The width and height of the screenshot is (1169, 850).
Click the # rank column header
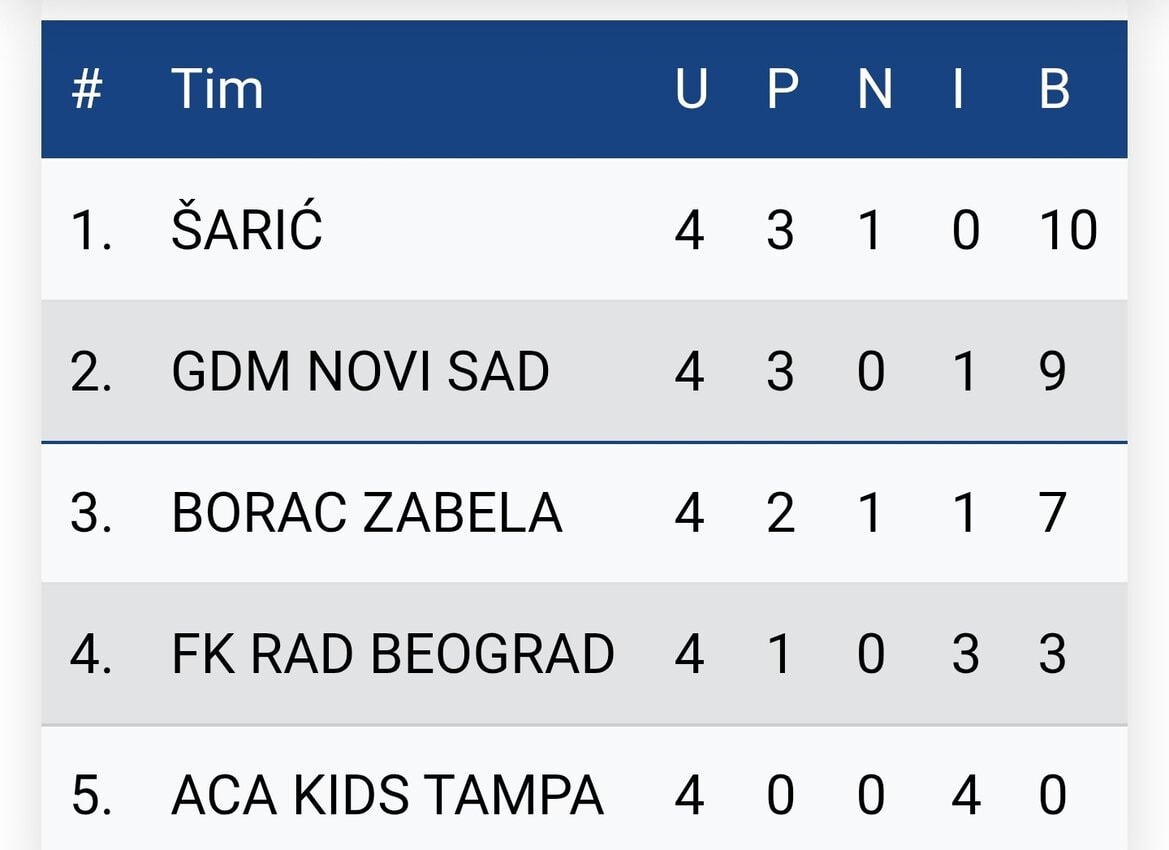point(86,89)
